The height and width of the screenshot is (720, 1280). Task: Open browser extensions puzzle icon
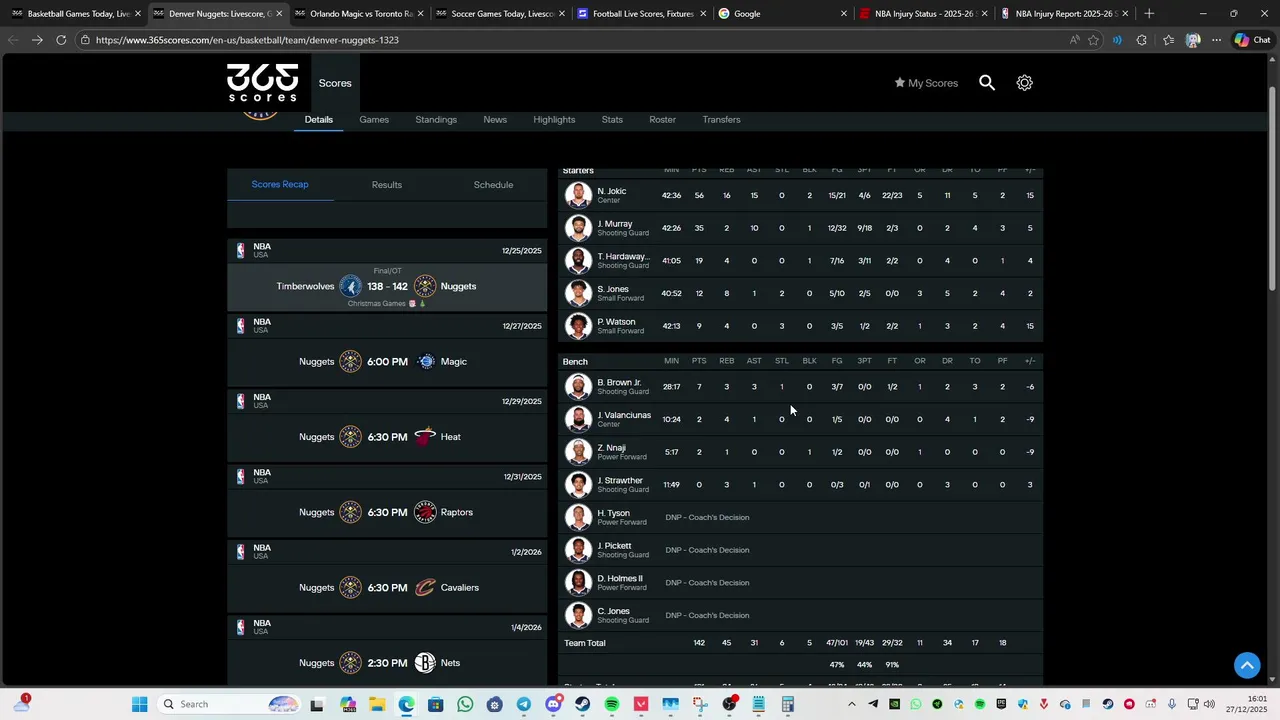pyautogui.click(x=1142, y=40)
